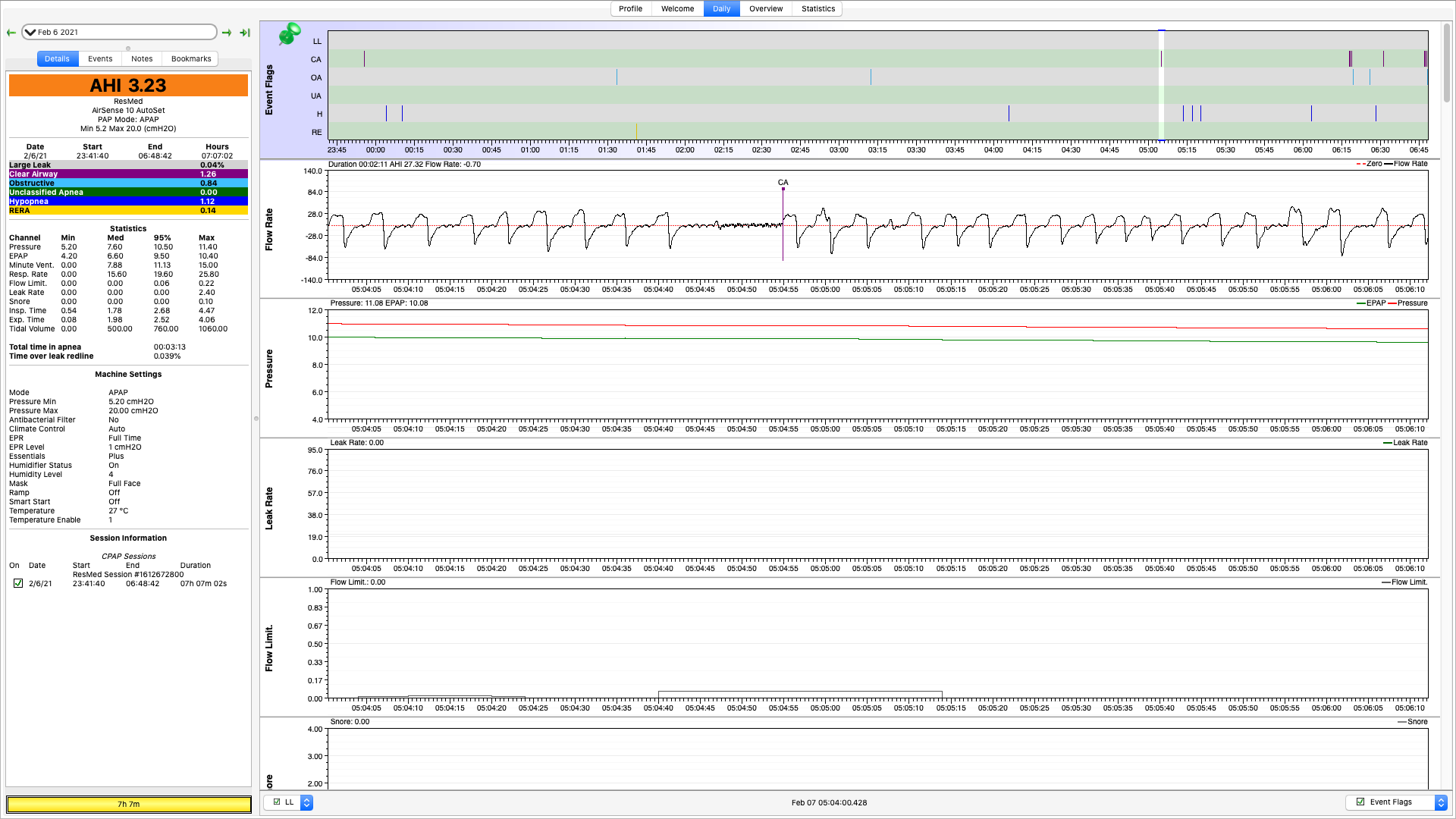Click the AHI 3.23 banner
Image resolution: width=1456 pixels, height=819 pixels.
(x=128, y=86)
